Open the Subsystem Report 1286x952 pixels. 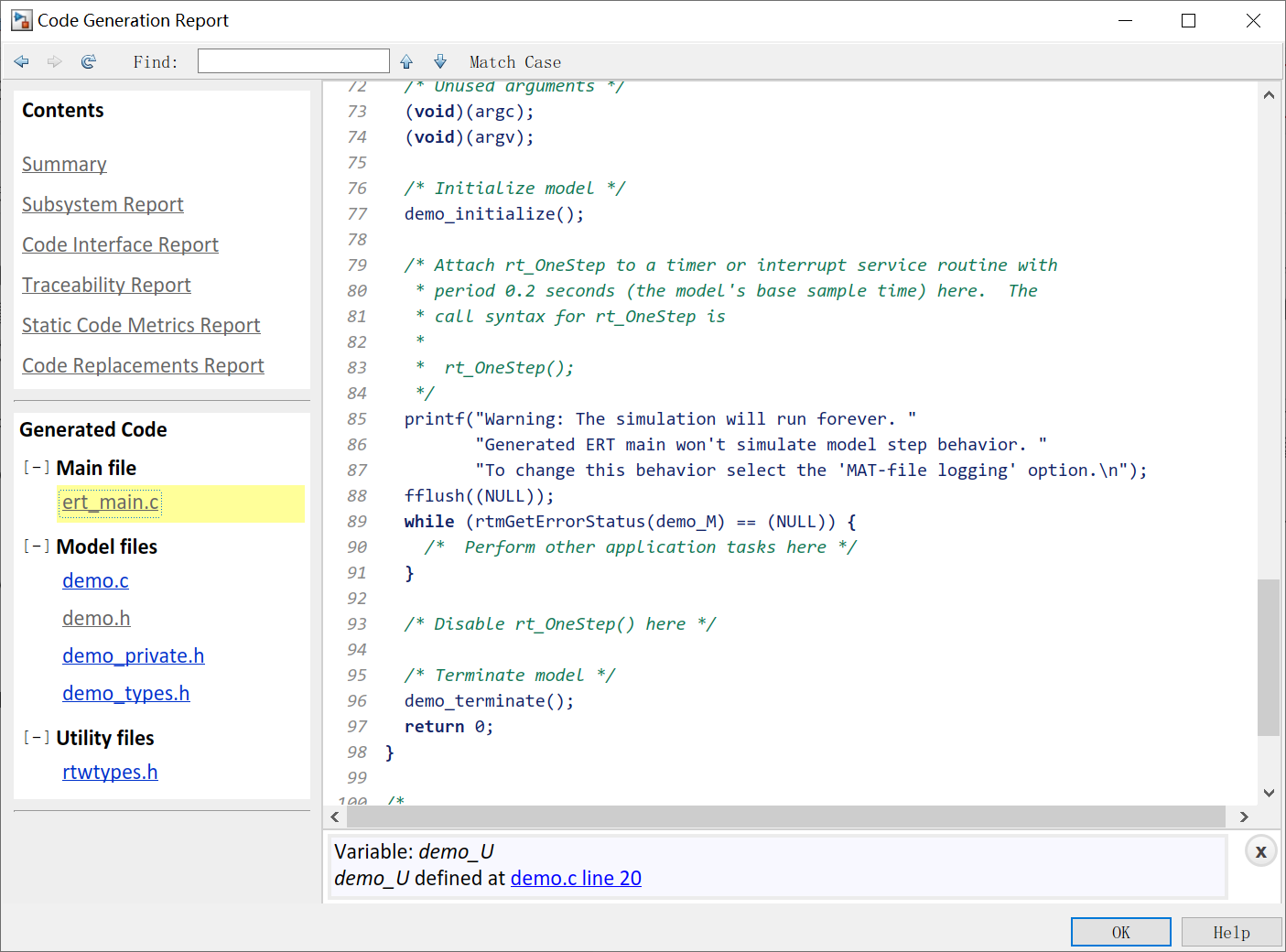[103, 204]
